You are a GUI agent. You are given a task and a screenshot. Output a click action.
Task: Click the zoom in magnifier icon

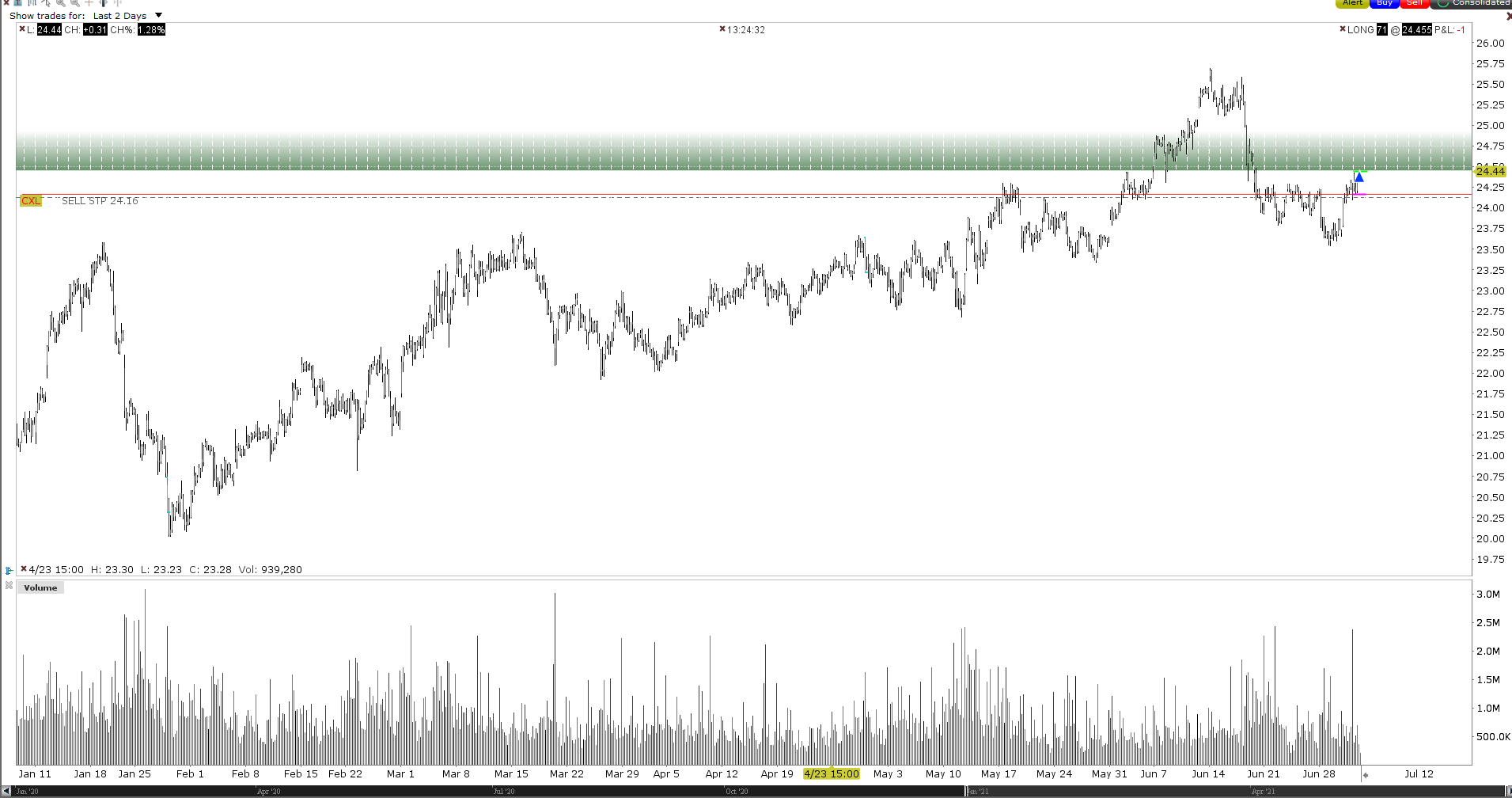61,3
